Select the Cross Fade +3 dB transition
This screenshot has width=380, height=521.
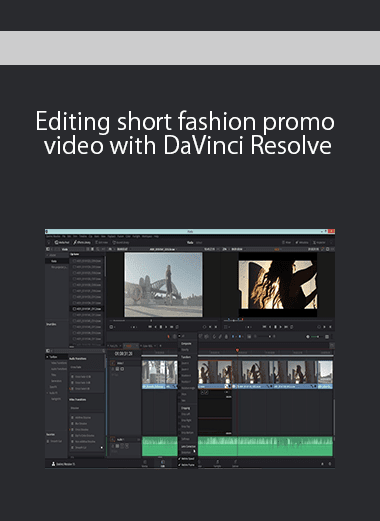(x=82, y=377)
